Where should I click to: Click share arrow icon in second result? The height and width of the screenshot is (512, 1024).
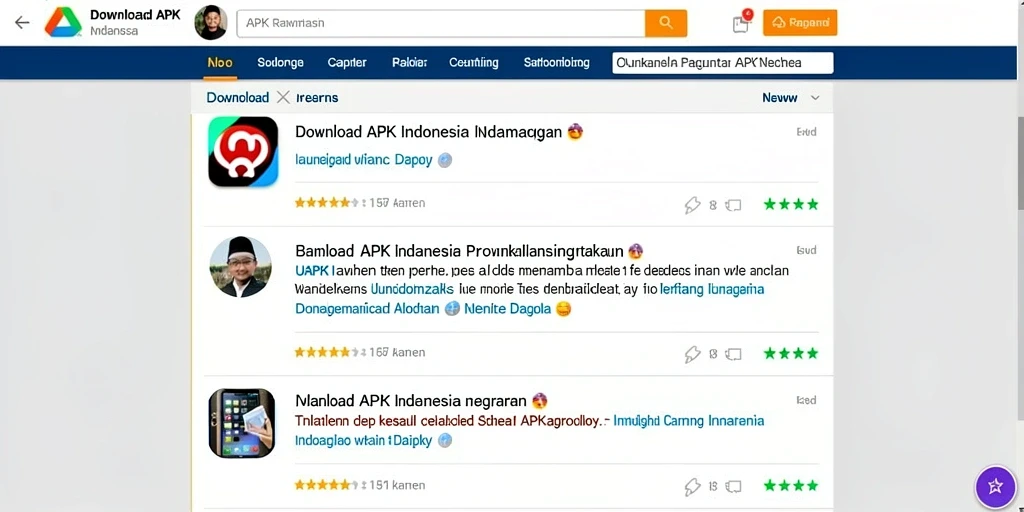[692, 355]
